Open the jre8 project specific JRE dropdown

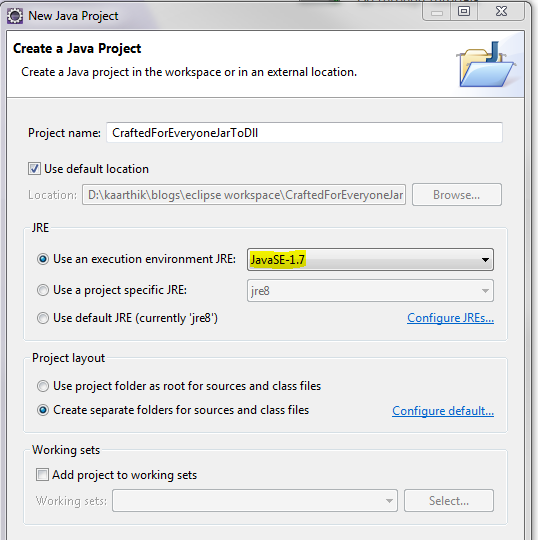tap(370, 291)
